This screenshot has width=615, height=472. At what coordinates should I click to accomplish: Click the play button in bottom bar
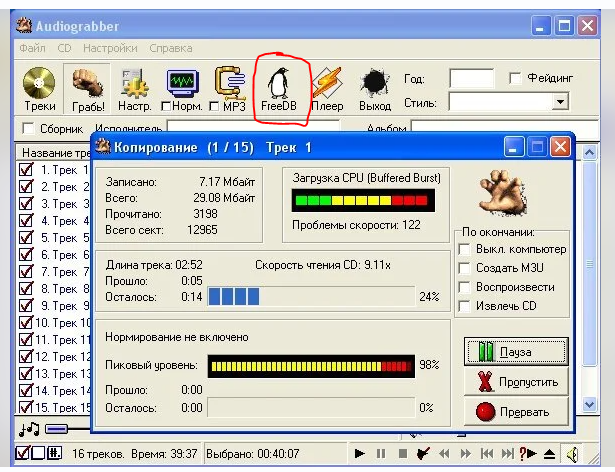pos(359,454)
